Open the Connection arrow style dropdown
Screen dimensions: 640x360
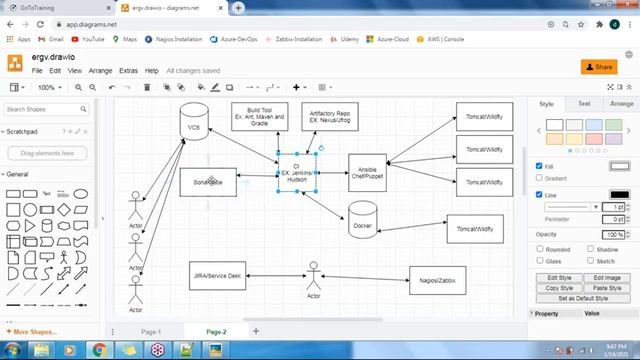tap(252, 87)
